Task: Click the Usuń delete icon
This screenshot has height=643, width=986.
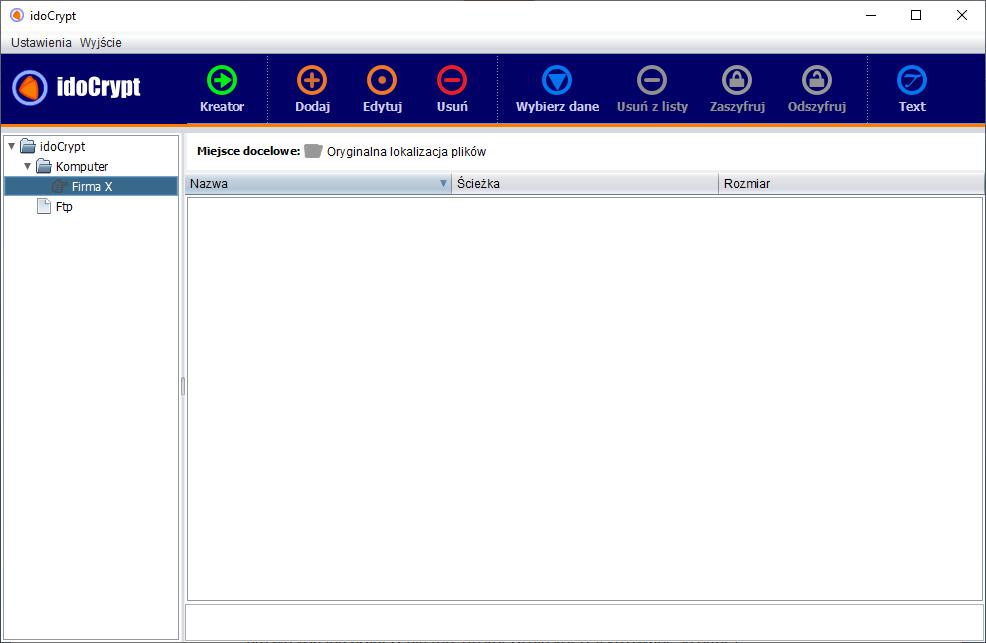Action: pyautogui.click(x=451, y=80)
